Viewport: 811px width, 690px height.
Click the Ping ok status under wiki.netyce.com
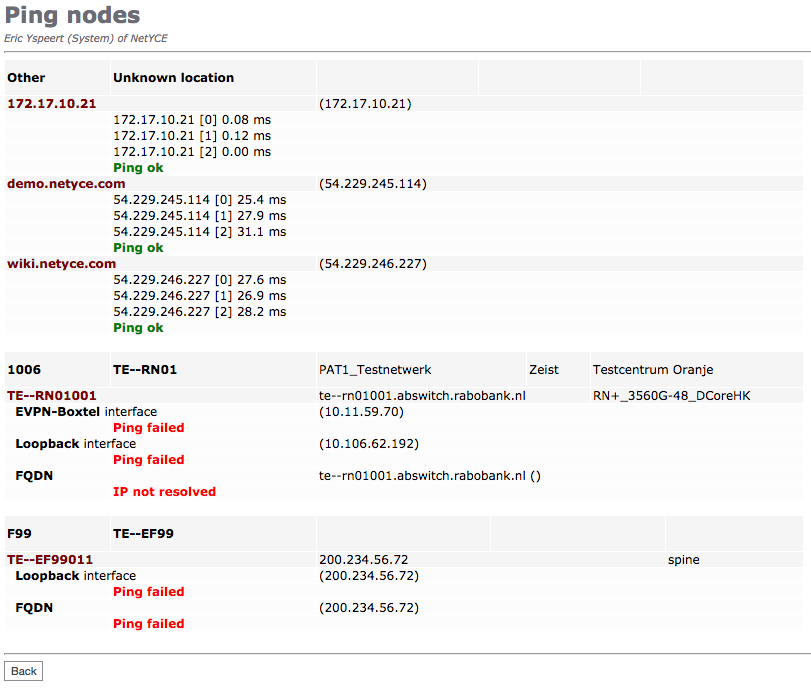[138, 327]
